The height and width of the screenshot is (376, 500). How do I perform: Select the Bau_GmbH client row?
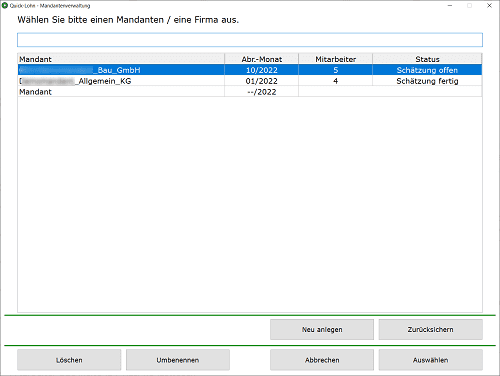(250, 70)
